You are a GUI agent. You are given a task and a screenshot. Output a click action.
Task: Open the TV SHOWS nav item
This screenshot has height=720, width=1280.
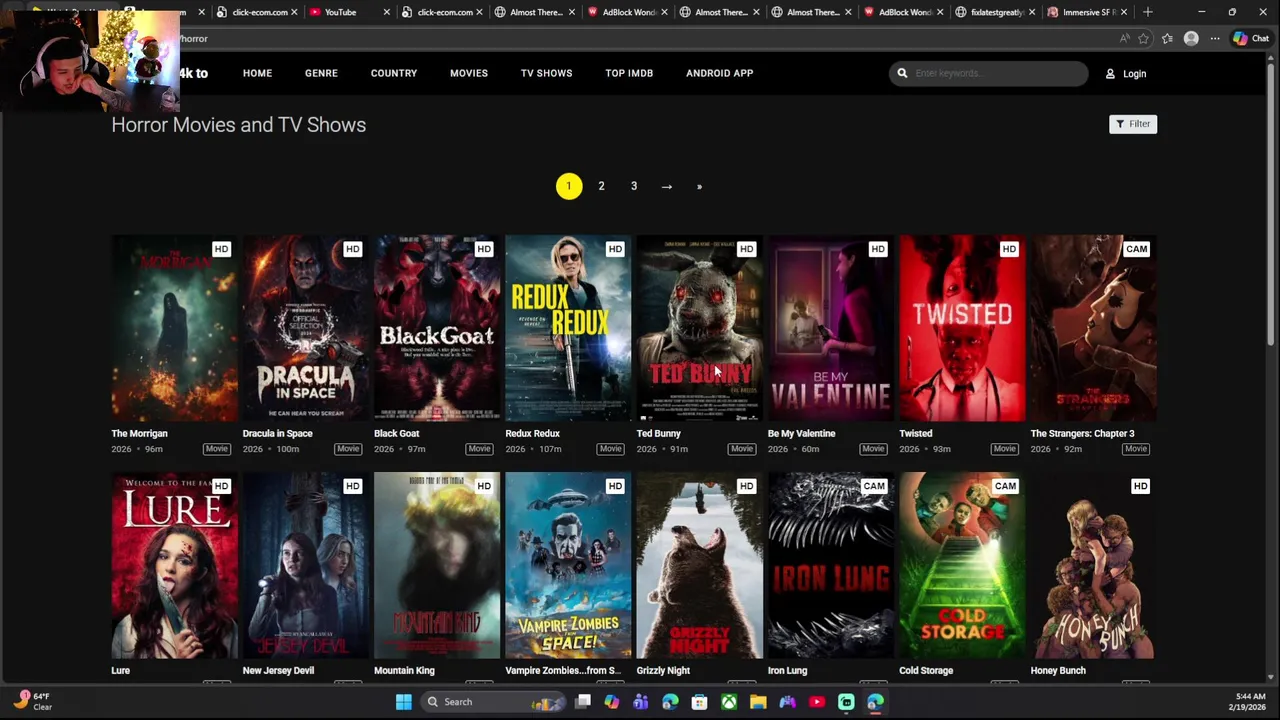546,73
